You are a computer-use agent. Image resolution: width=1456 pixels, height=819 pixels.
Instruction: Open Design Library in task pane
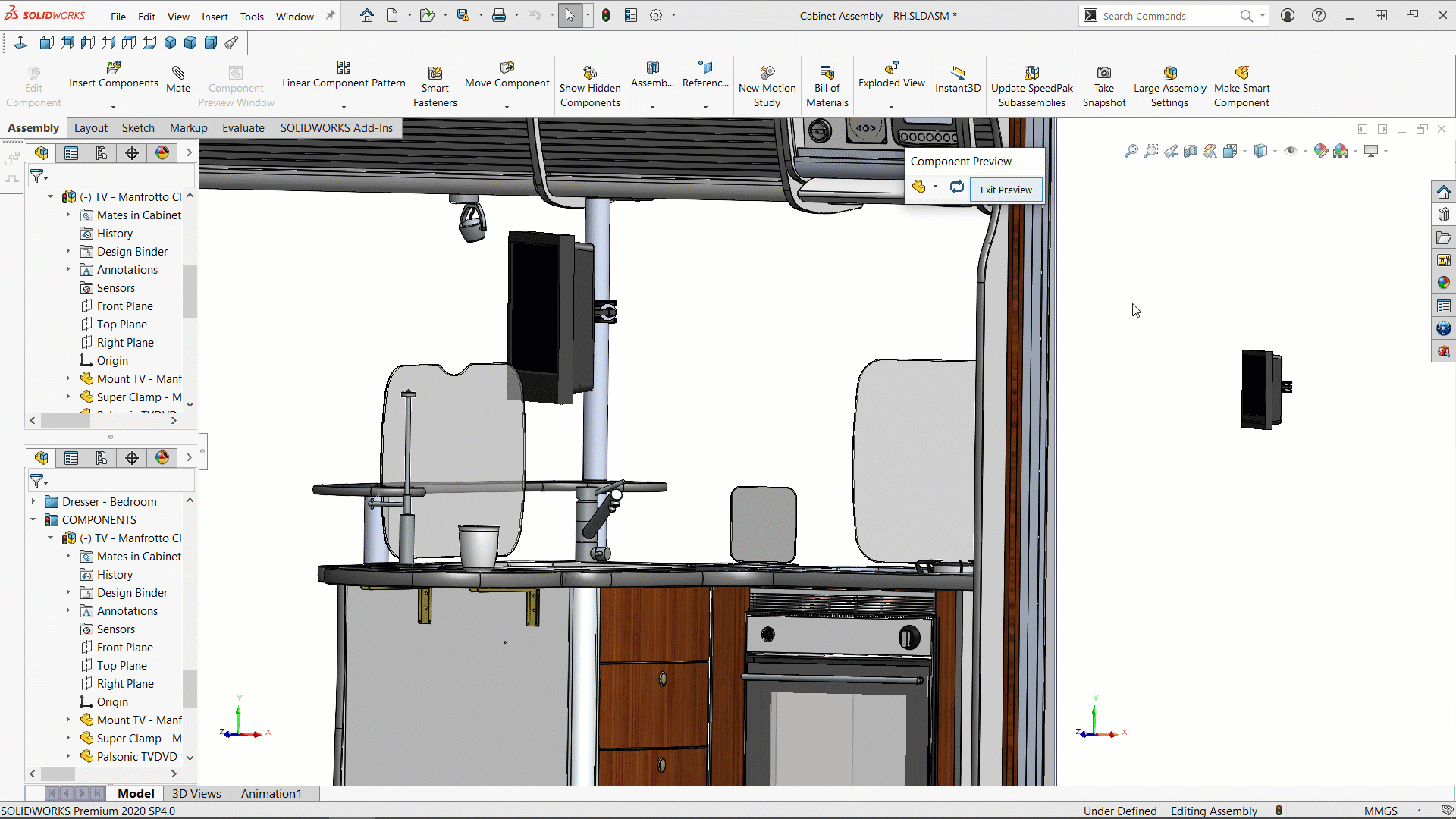tap(1444, 215)
